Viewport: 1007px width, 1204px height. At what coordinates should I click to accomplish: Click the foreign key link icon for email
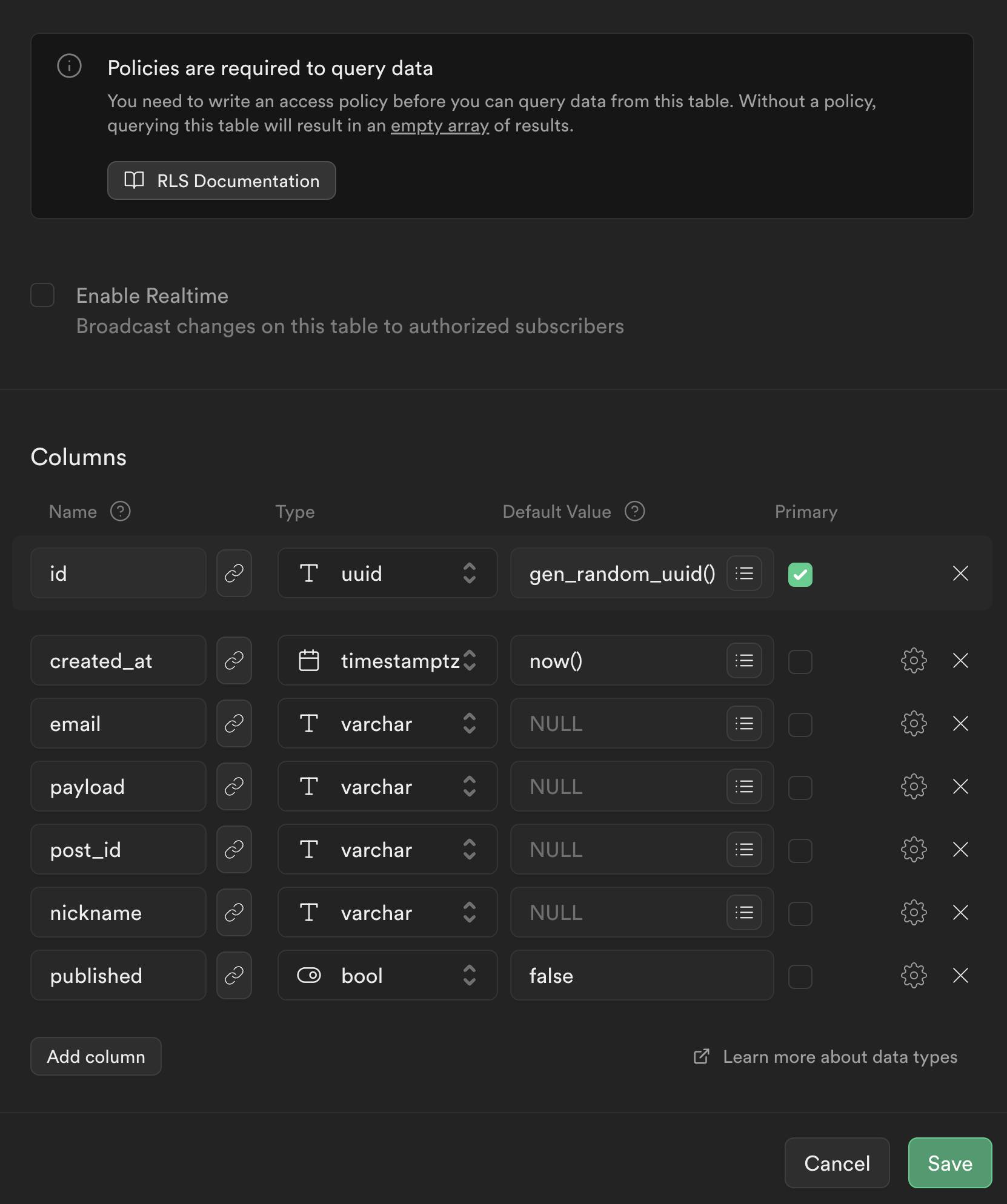pos(234,723)
